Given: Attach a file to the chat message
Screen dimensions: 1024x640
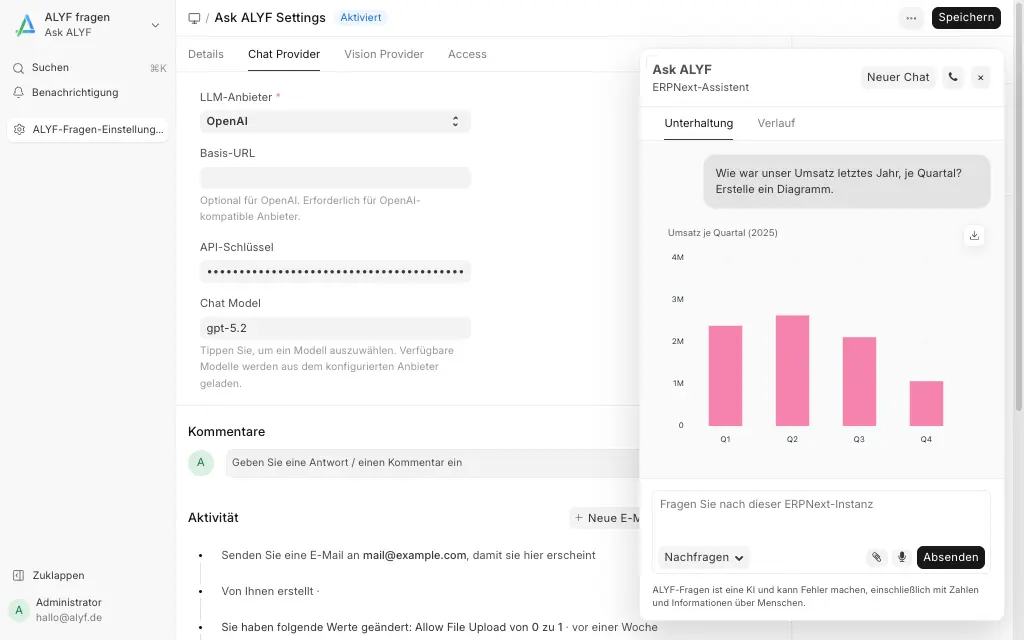Looking at the screenshot, I should 877,557.
